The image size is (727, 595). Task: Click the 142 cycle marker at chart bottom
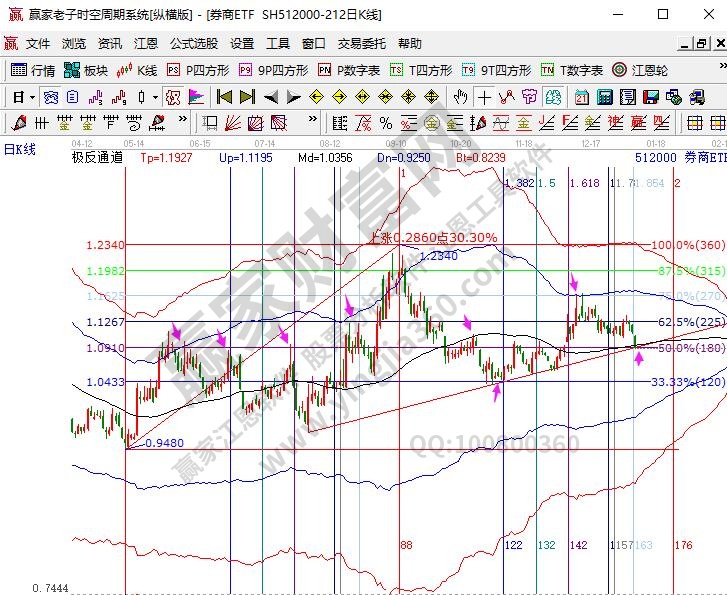pyautogui.click(x=578, y=545)
